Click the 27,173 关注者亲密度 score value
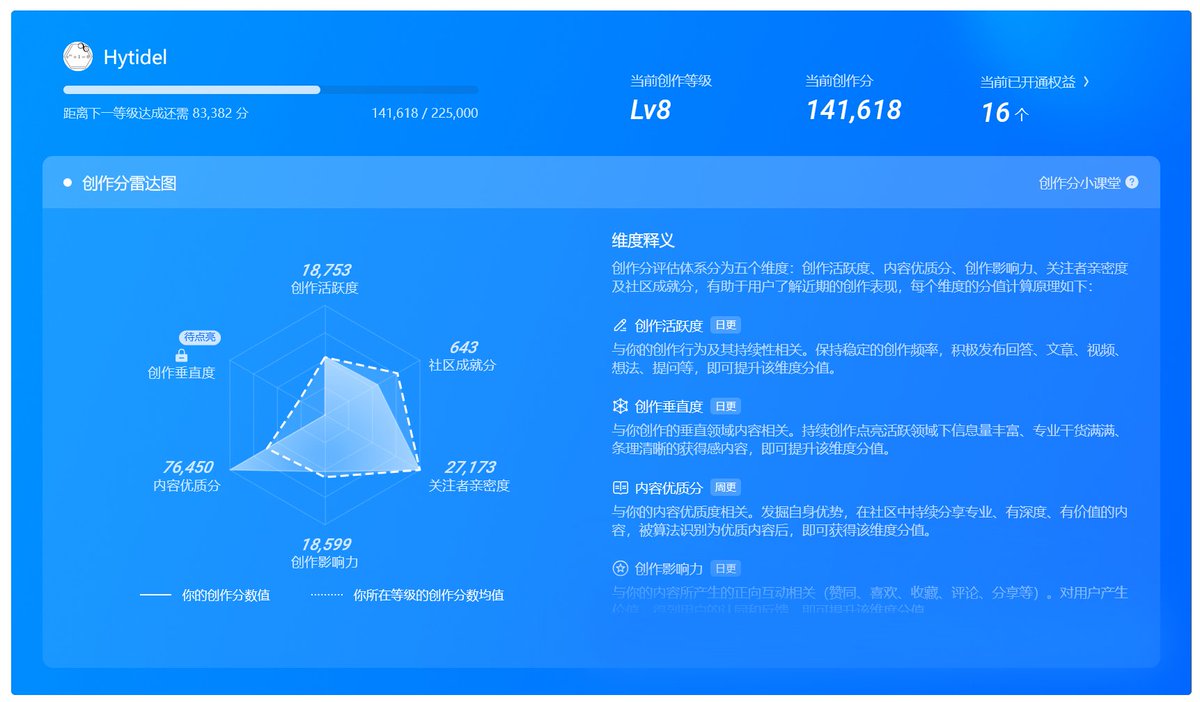The image size is (1200, 702). click(x=469, y=467)
